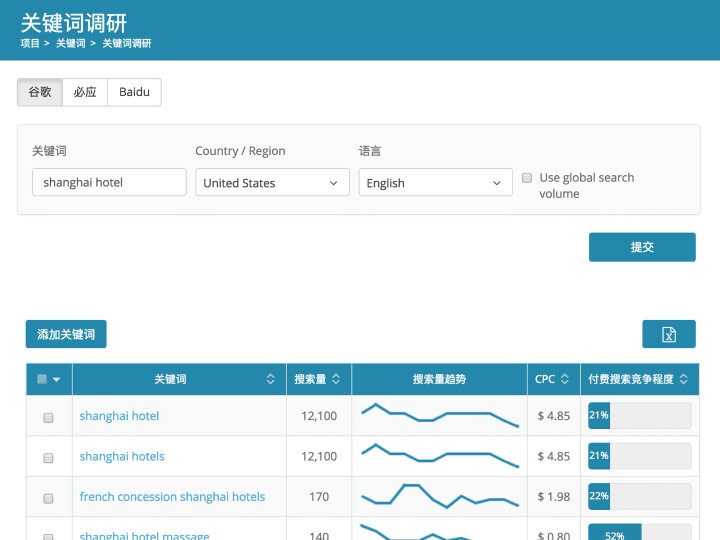720x540 pixels.
Task: Sort by search volume column arrows
Action: [336, 379]
